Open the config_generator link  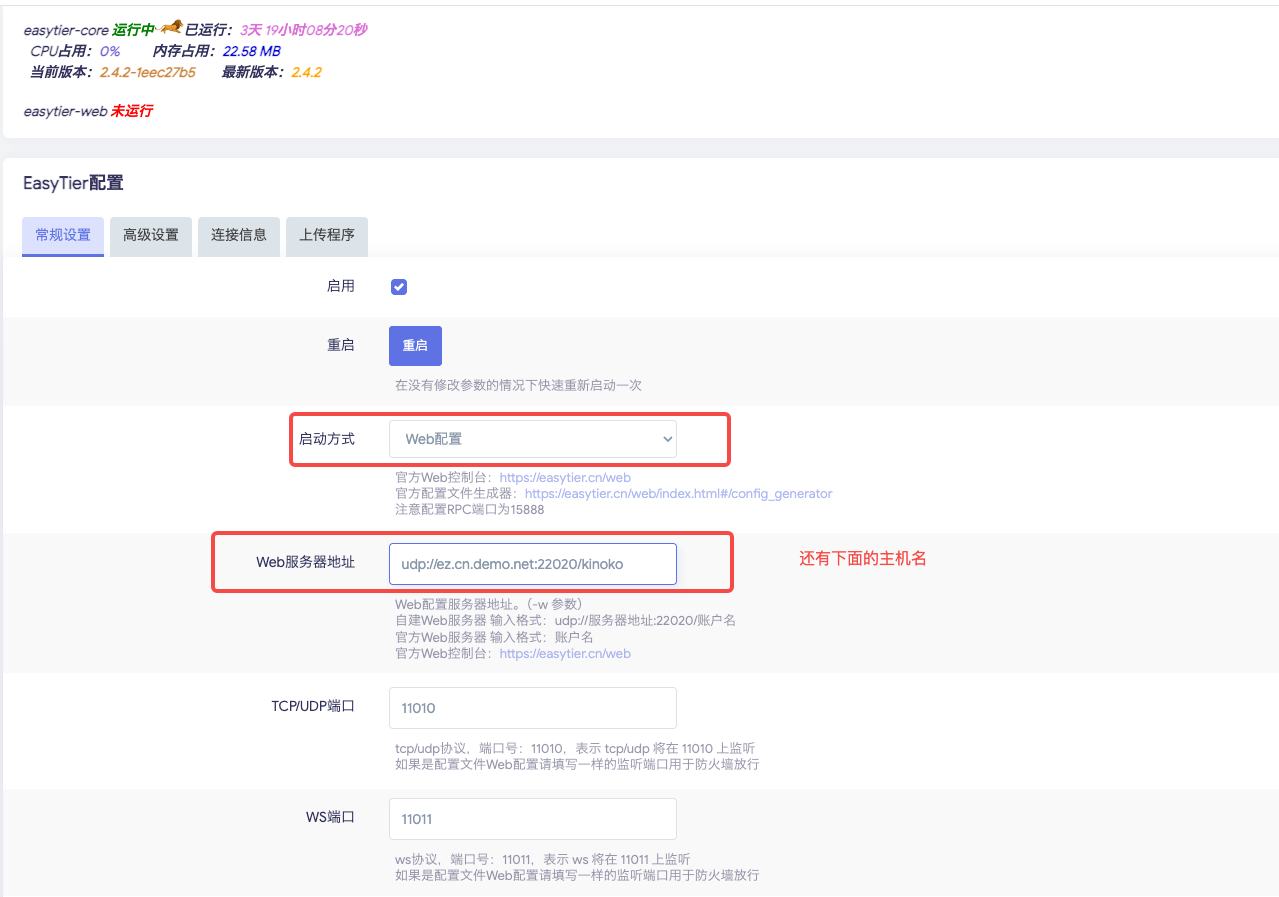[678, 494]
